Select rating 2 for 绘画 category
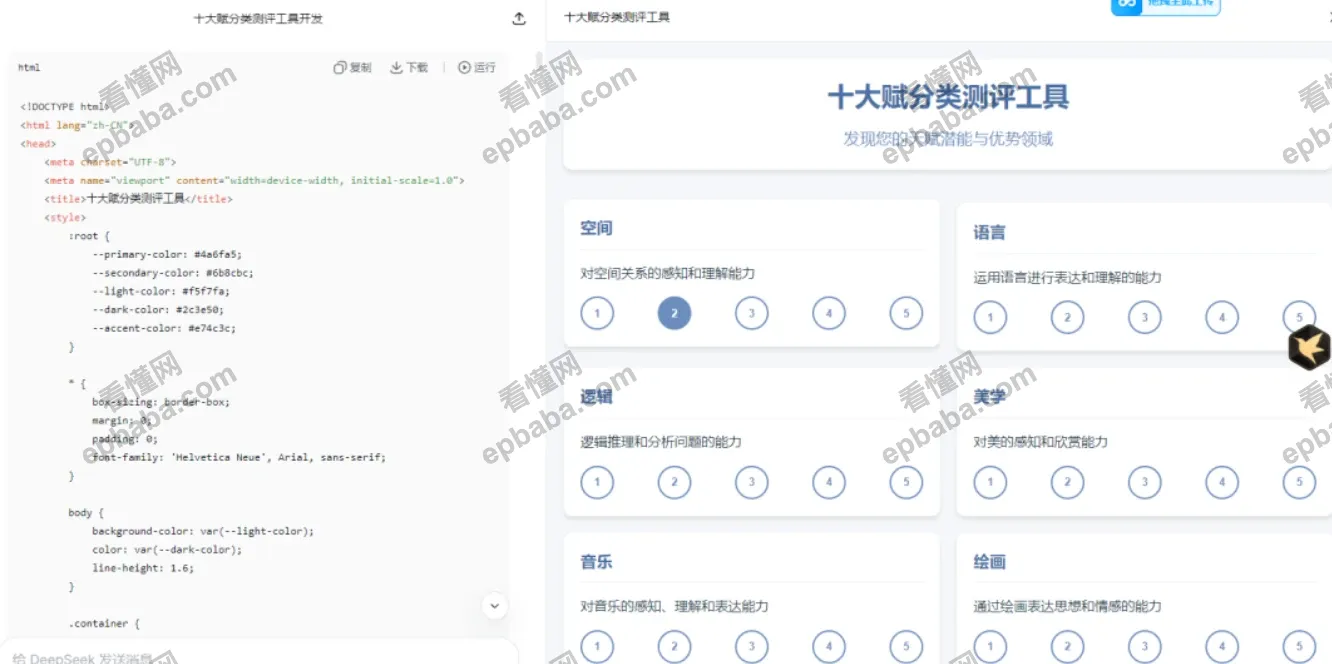 1067,646
